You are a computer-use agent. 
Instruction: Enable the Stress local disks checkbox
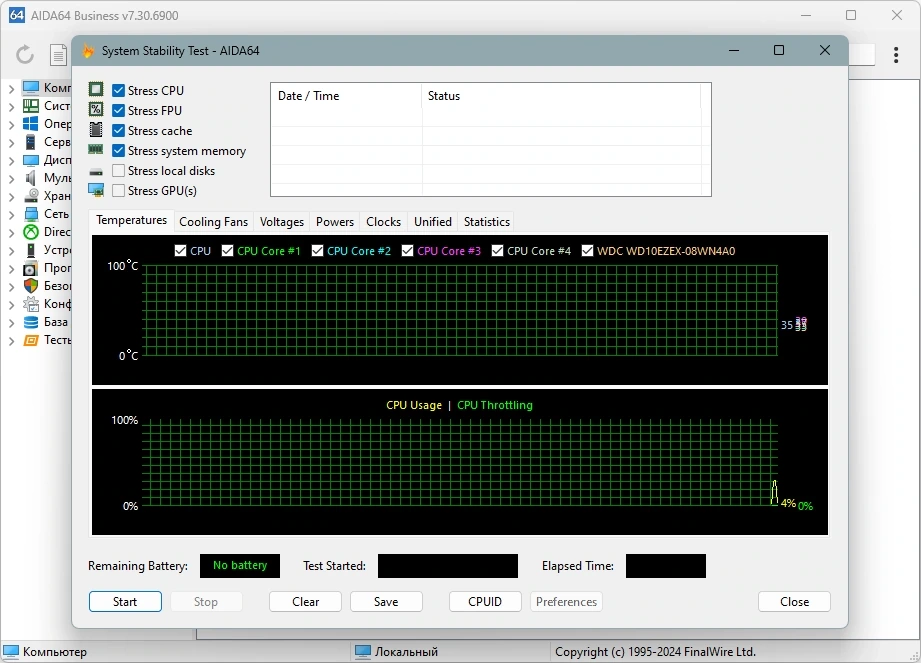tap(118, 170)
